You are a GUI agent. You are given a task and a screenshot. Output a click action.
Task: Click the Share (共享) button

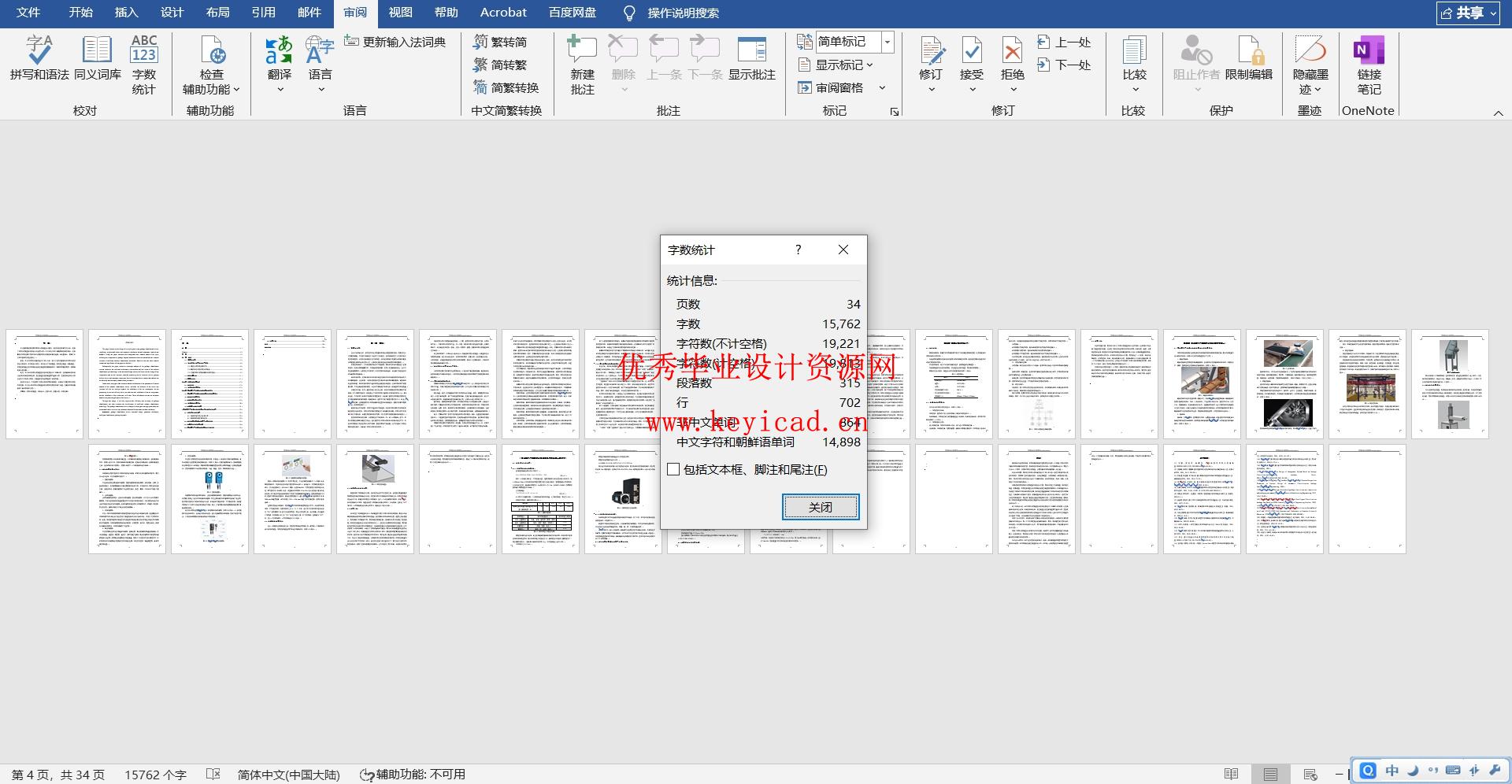pyautogui.click(x=1468, y=13)
